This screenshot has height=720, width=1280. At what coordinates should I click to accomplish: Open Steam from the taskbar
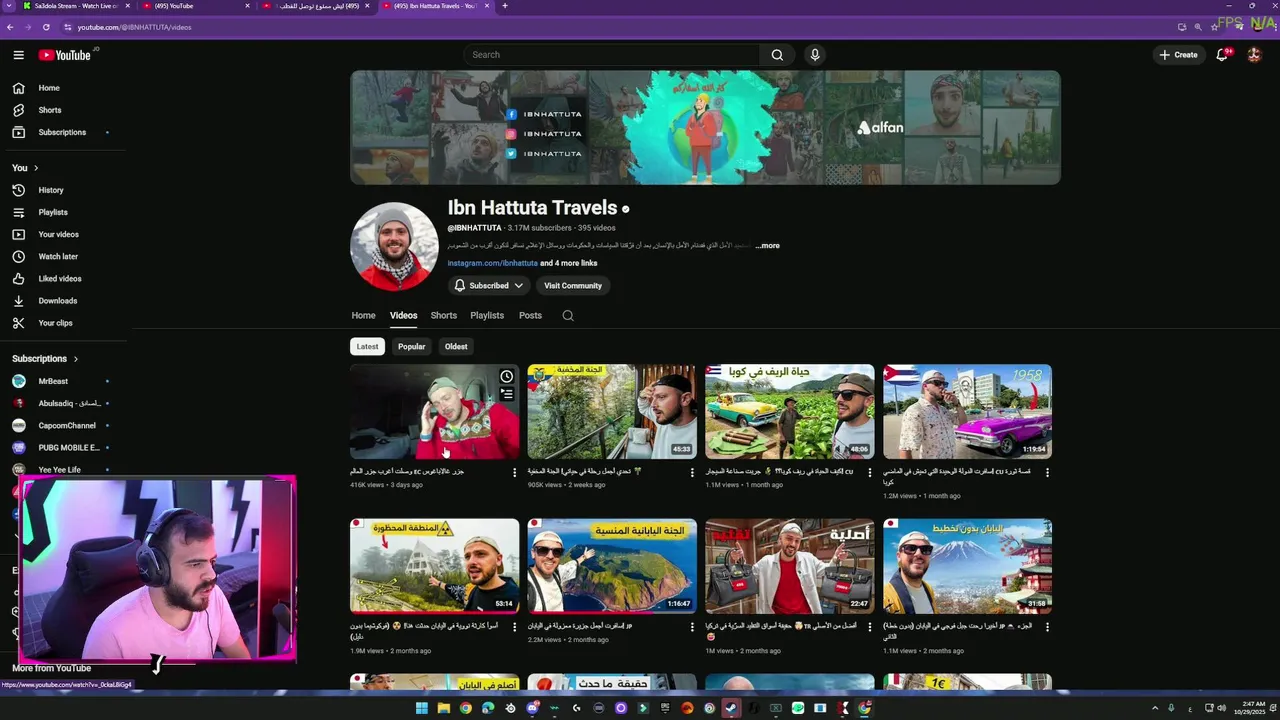731,708
